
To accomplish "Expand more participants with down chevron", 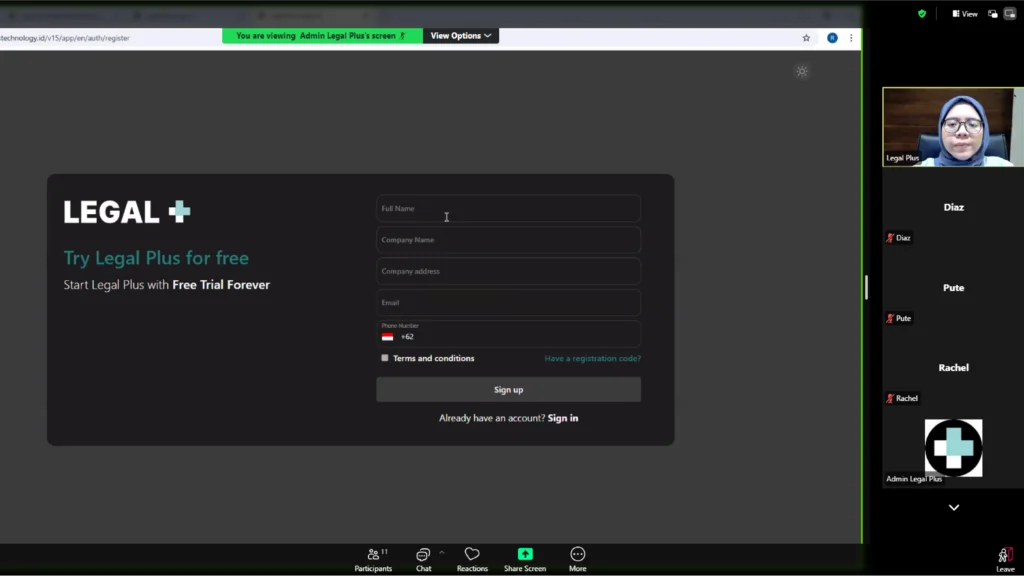I will (x=953, y=508).
